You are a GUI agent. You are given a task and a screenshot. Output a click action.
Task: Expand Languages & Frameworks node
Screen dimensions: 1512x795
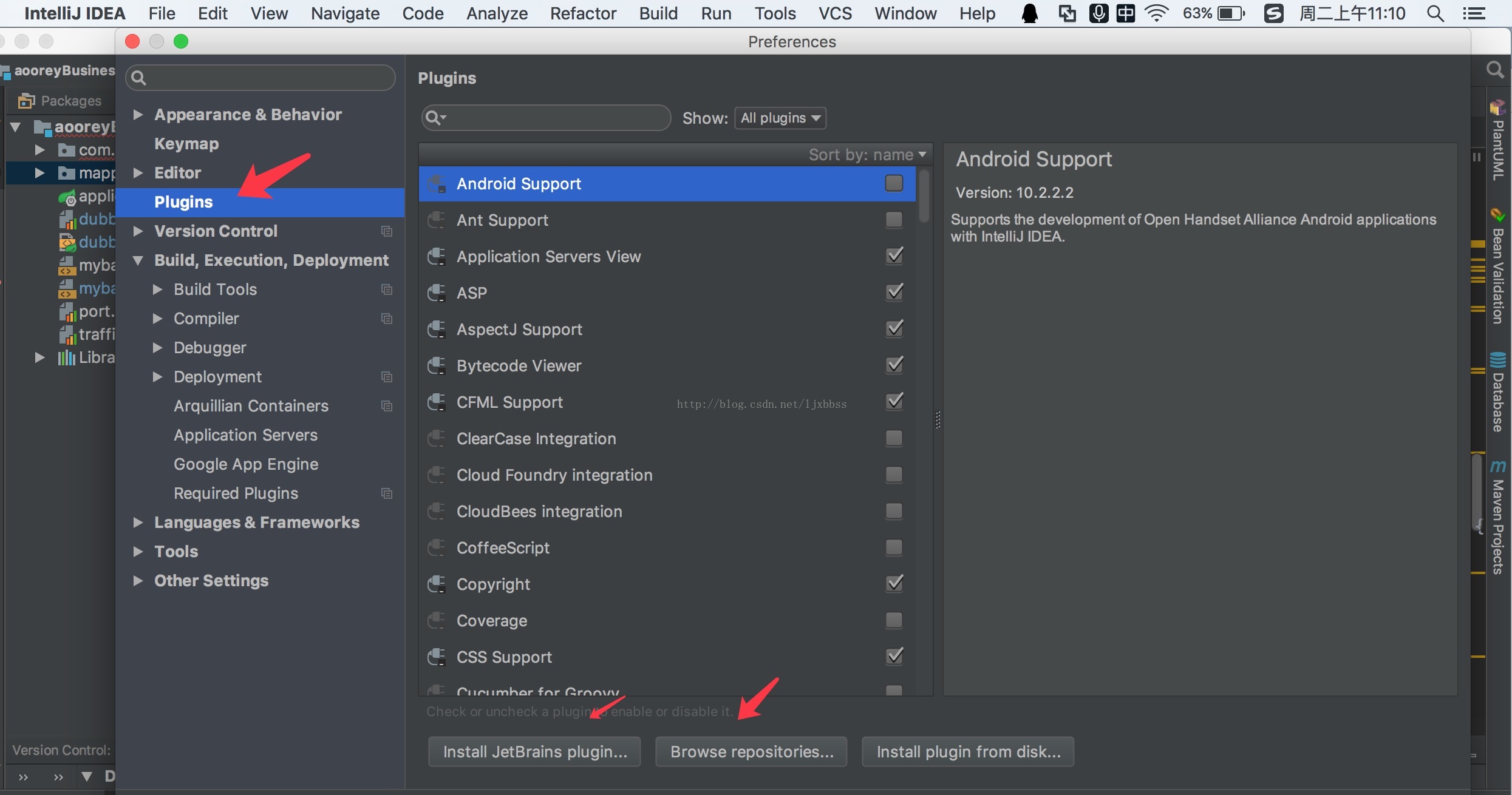click(x=138, y=523)
